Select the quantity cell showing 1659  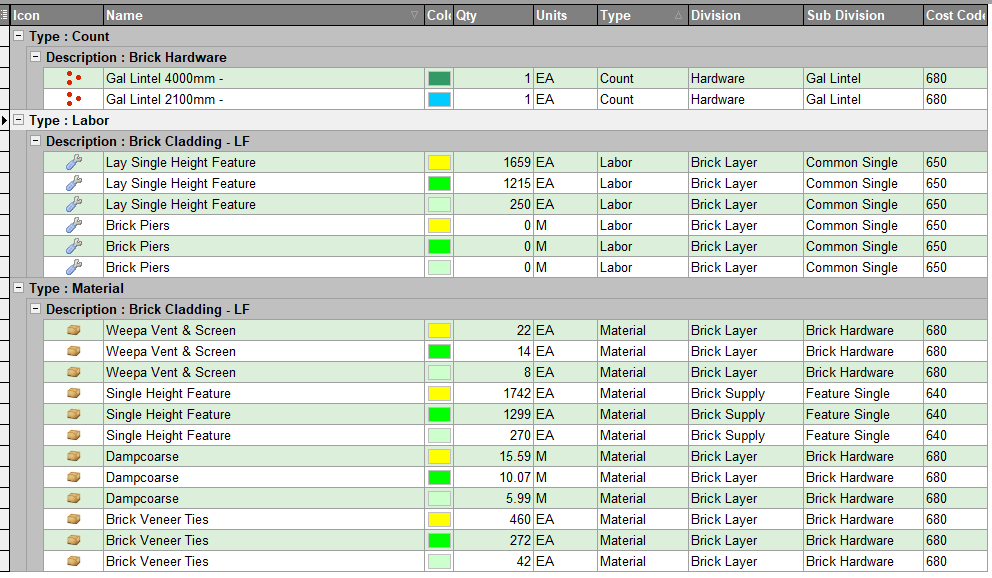coord(492,162)
